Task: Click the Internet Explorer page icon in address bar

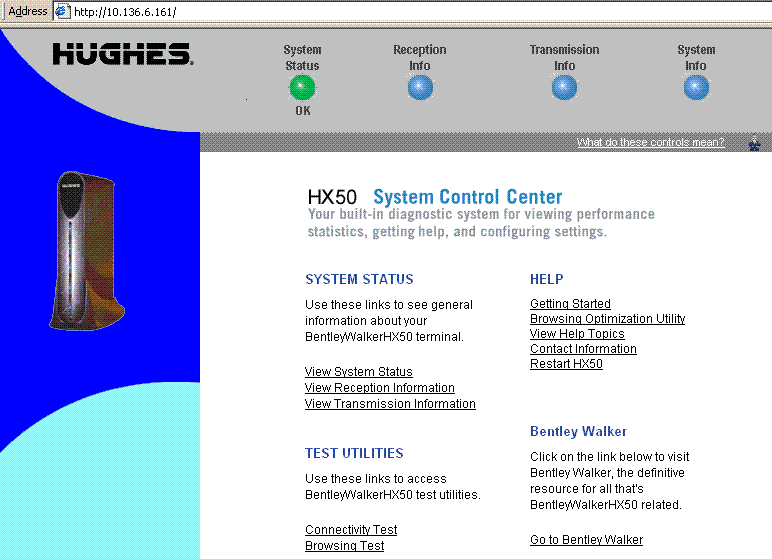Action: (x=61, y=11)
